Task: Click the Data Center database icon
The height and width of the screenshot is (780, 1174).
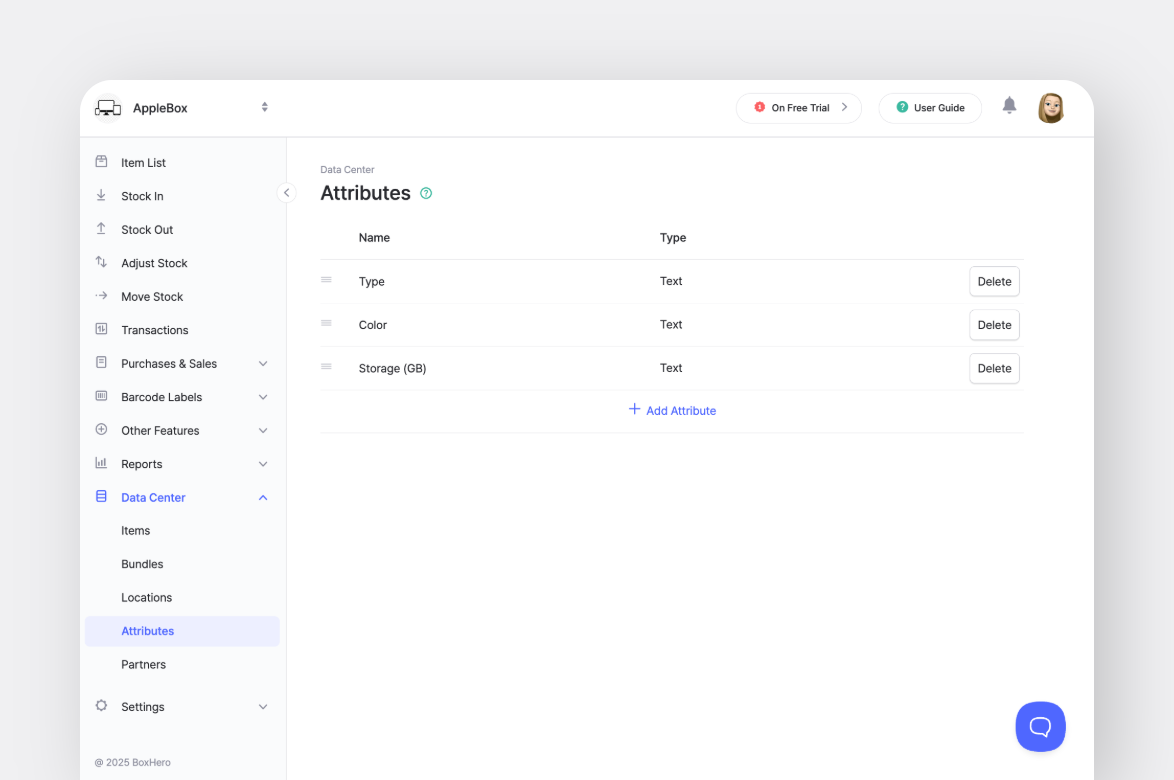Action: click(101, 497)
